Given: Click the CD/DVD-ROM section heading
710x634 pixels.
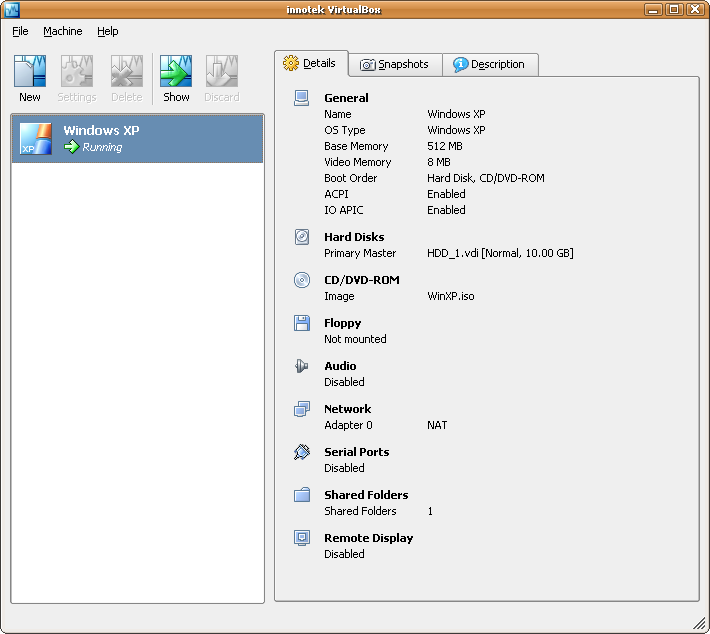Looking at the screenshot, I should [x=362, y=280].
